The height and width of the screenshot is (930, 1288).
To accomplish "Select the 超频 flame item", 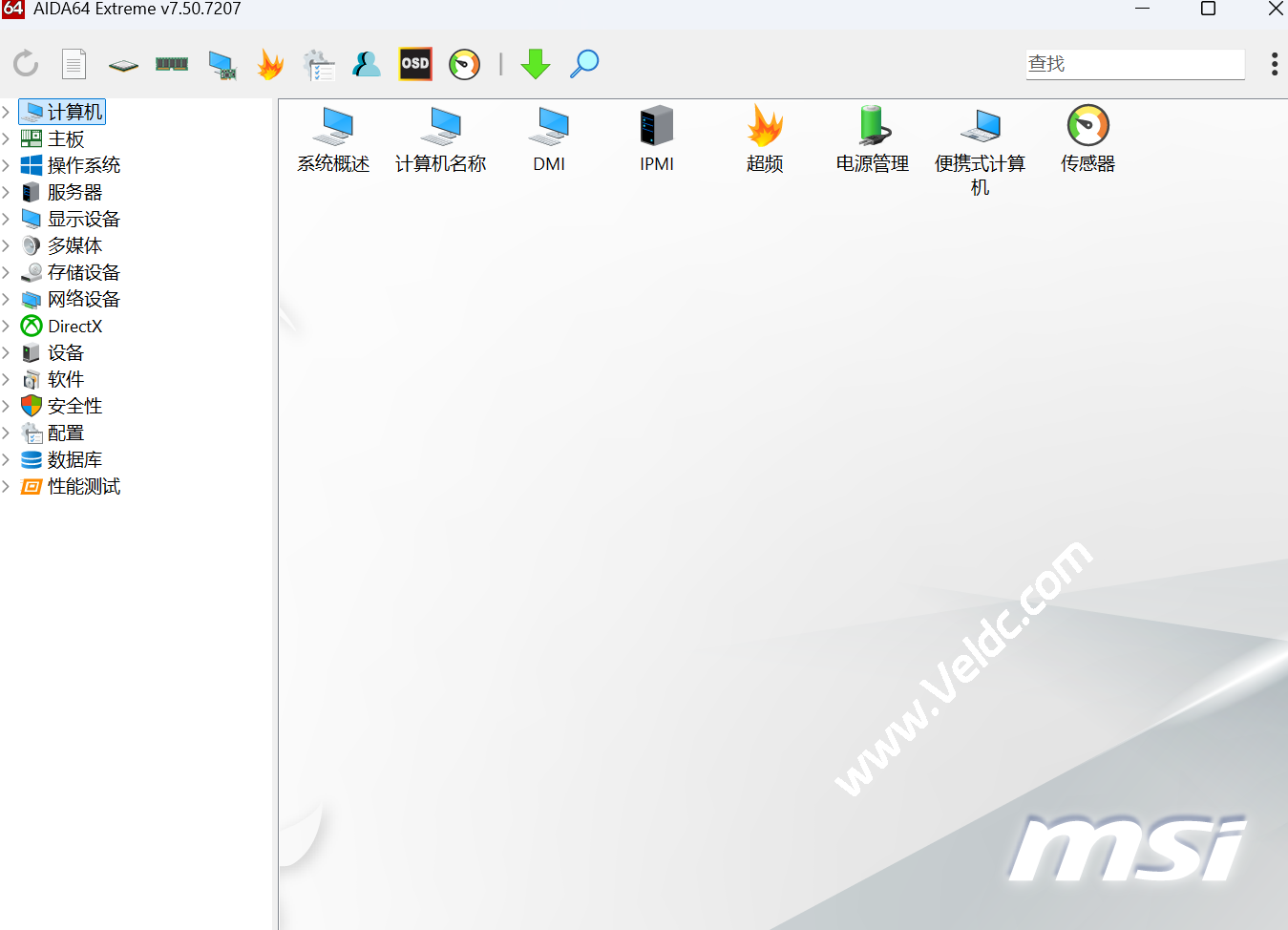I will (x=764, y=138).
